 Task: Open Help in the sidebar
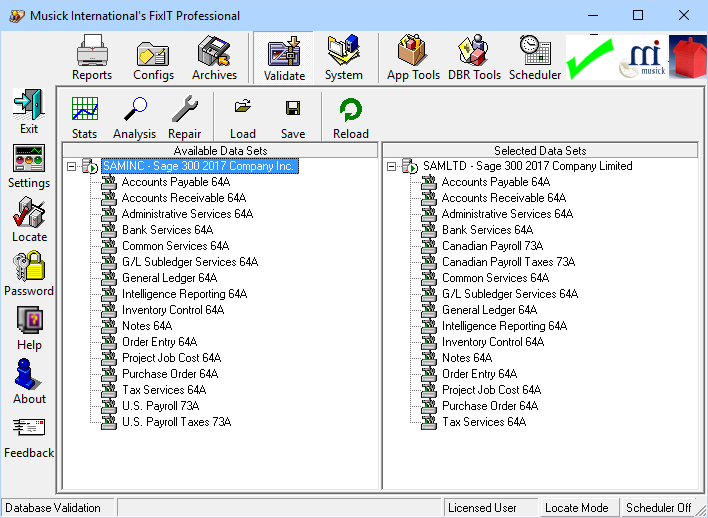[x=29, y=328]
